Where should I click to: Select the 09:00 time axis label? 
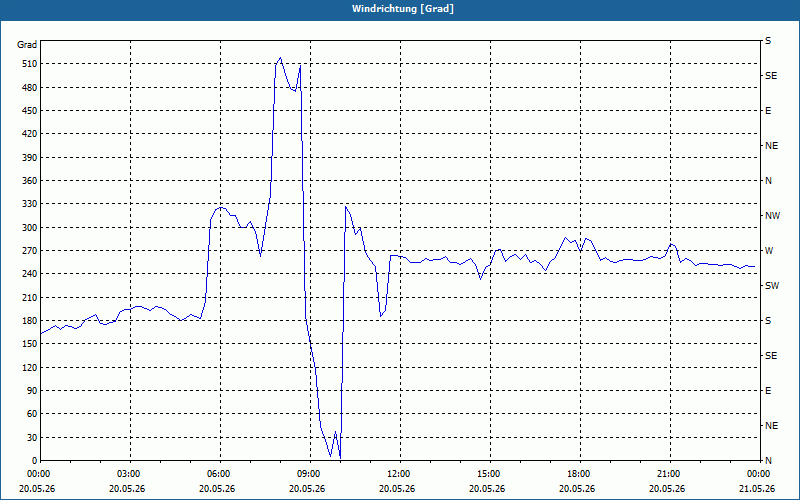point(309,474)
